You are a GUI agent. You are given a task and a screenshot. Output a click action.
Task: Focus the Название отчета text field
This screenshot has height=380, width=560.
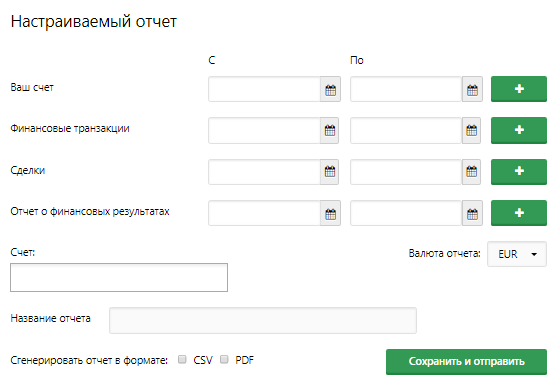click(x=263, y=320)
